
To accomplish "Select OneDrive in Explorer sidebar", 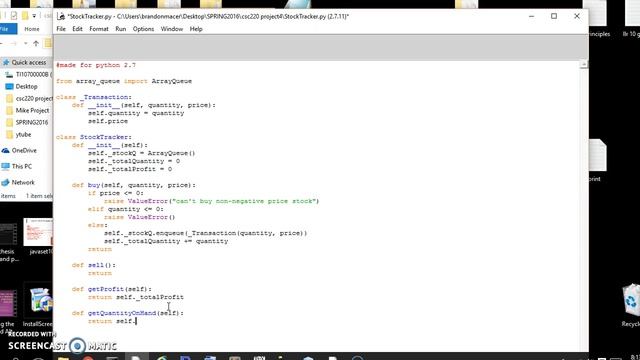I will (24, 150).
